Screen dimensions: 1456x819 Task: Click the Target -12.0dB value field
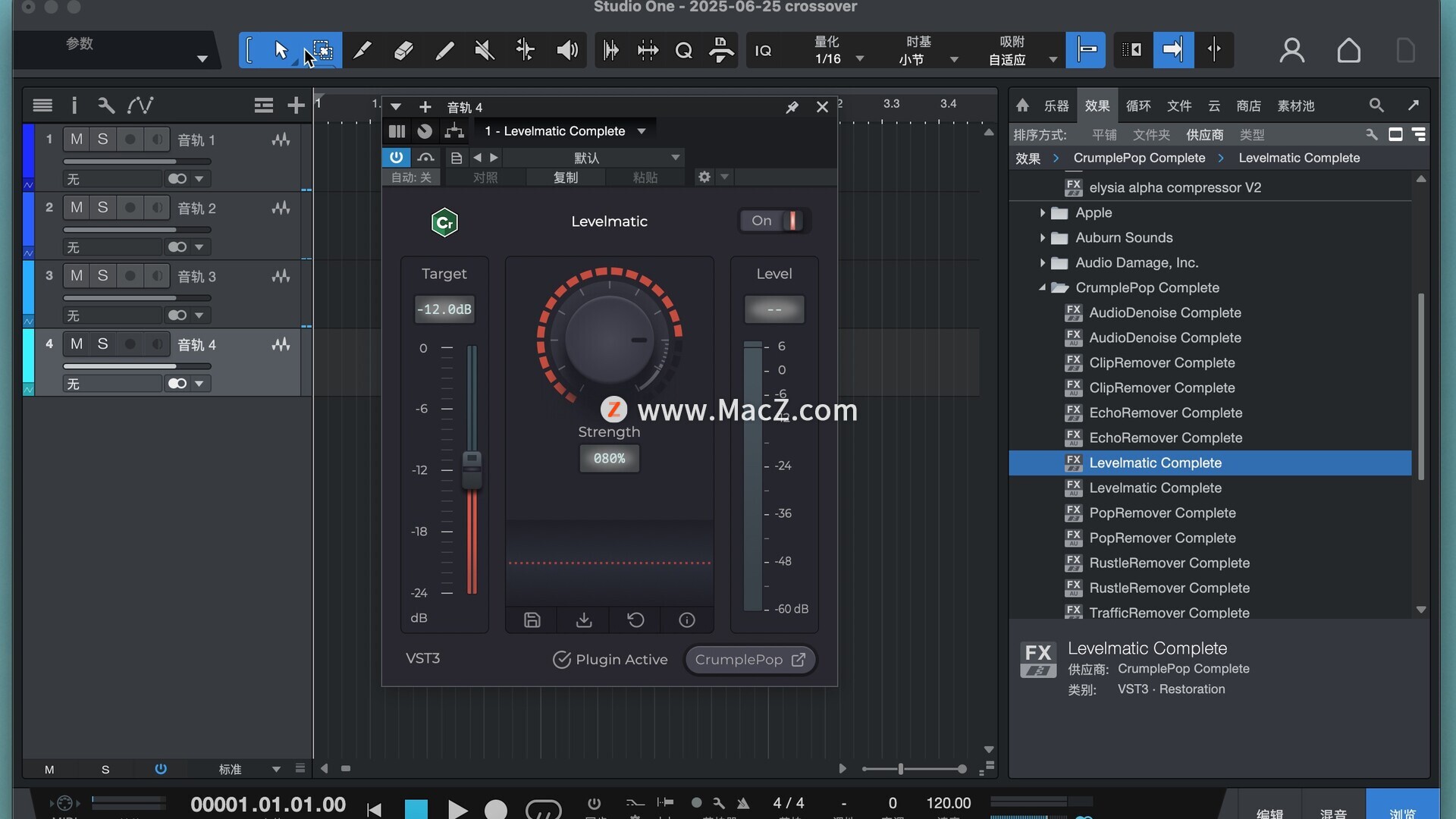[x=444, y=309]
